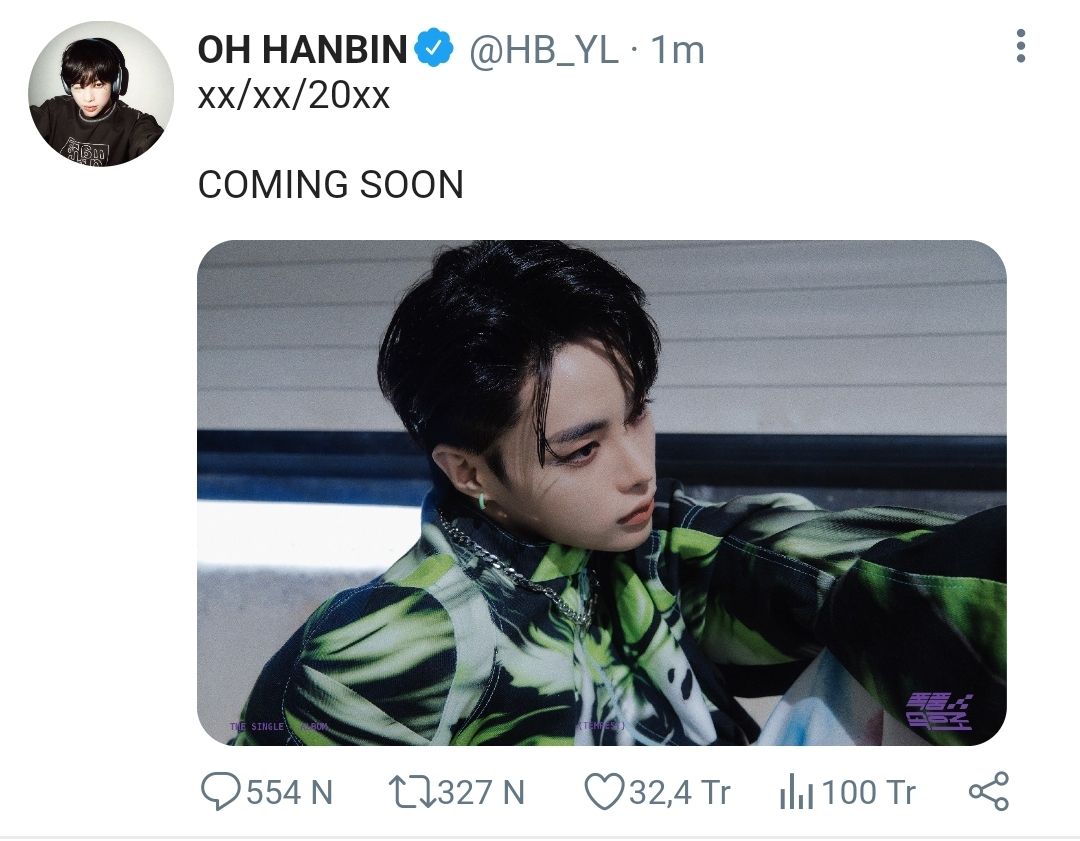Click the COMING SOON tweet text
Screen dimensions: 1080x841
tap(331, 185)
